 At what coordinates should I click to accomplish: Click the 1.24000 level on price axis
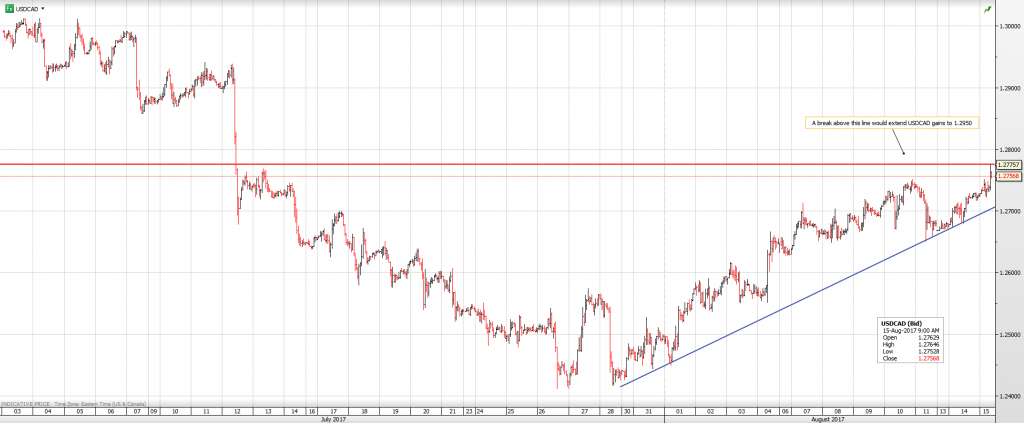1007,396
